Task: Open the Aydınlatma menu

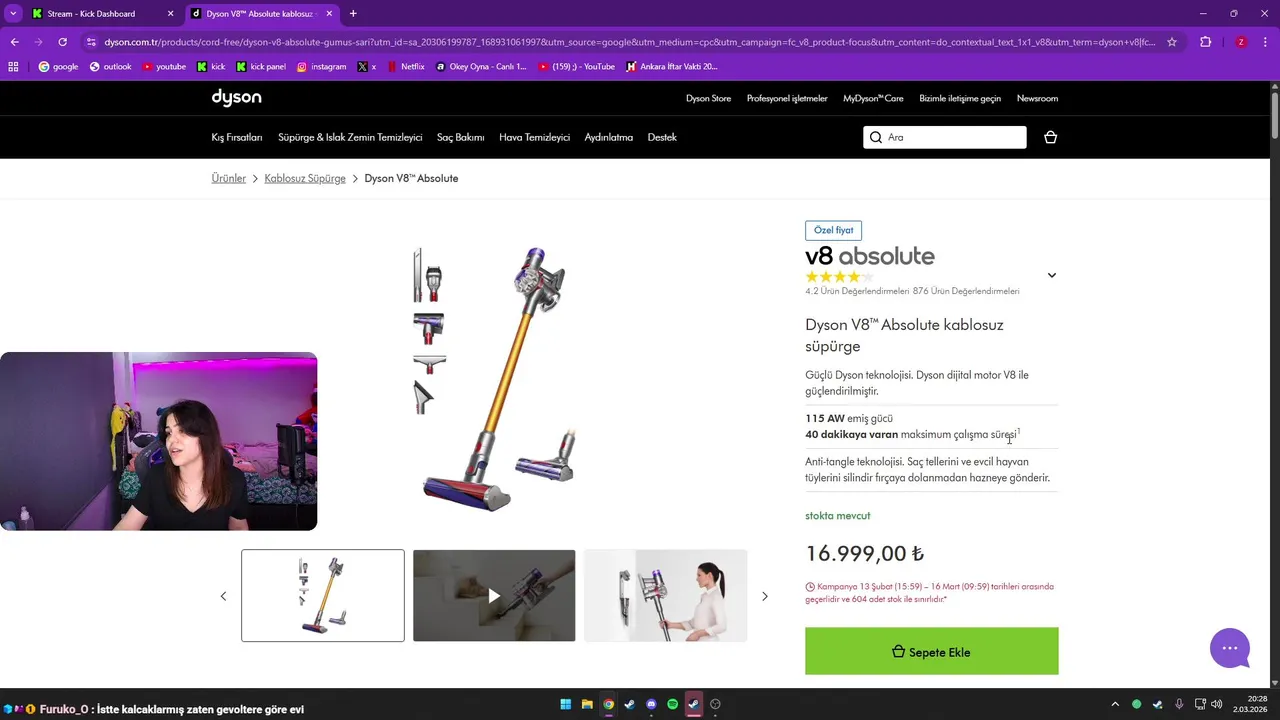Action: pyautogui.click(x=609, y=137)
